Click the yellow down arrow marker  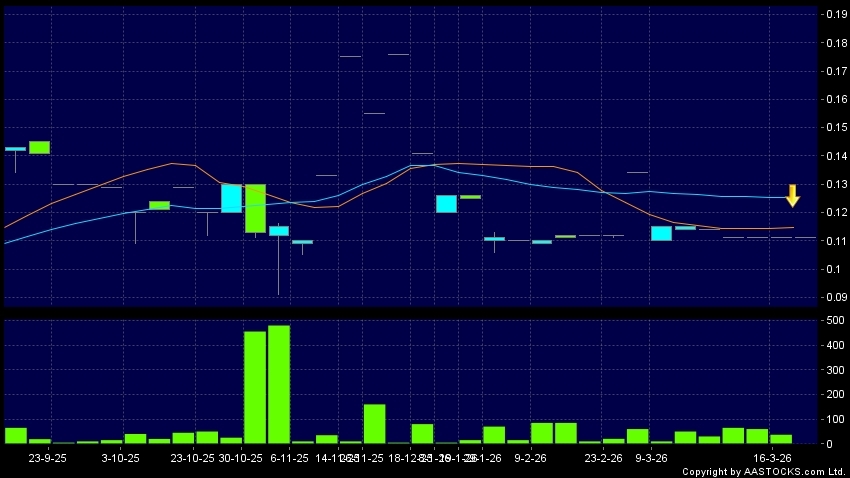click(x=792, y=196)
